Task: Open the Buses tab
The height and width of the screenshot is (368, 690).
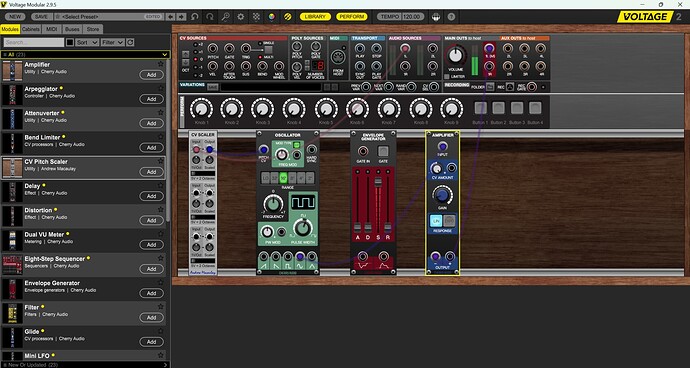Action: tap(72, 29)
